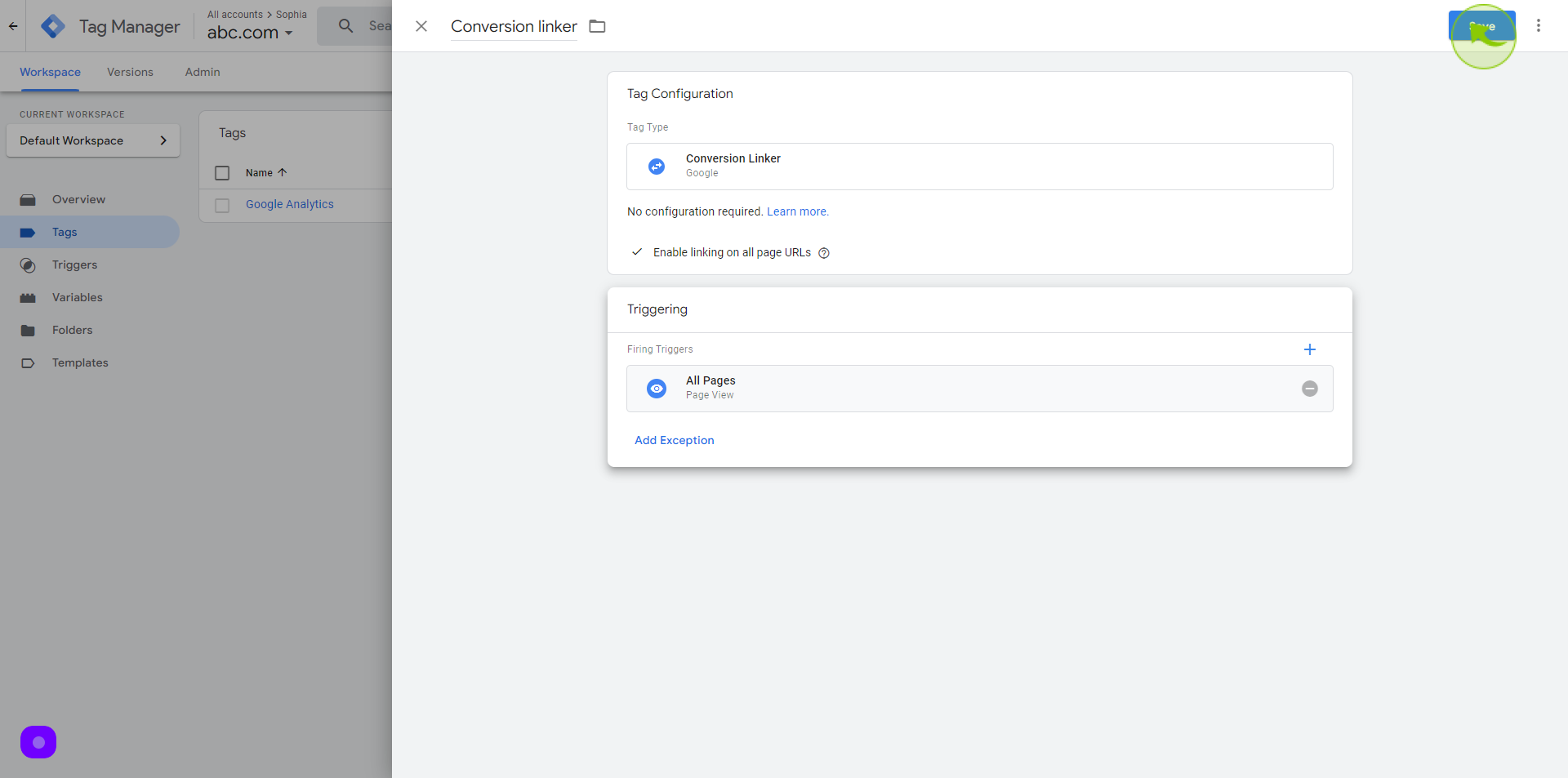Click the plus icon to add firing trigger

(x=1310, y=349)
